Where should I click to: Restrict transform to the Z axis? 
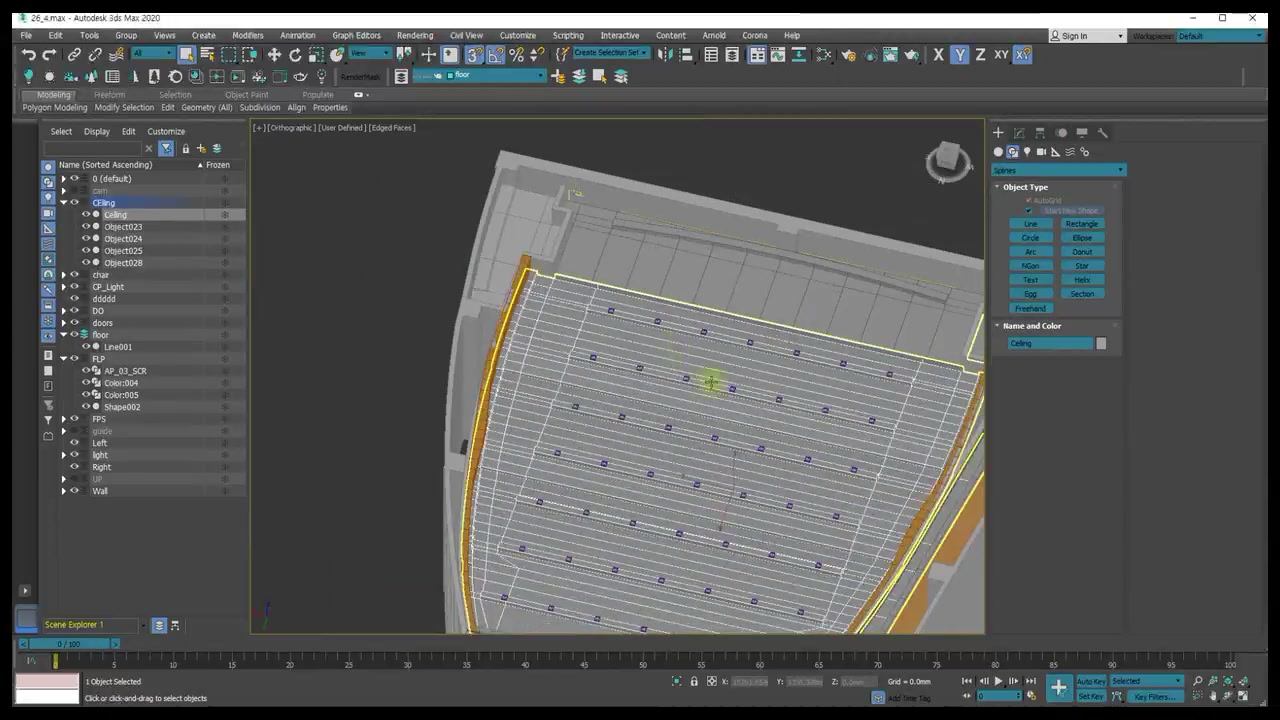click(980, 55)
